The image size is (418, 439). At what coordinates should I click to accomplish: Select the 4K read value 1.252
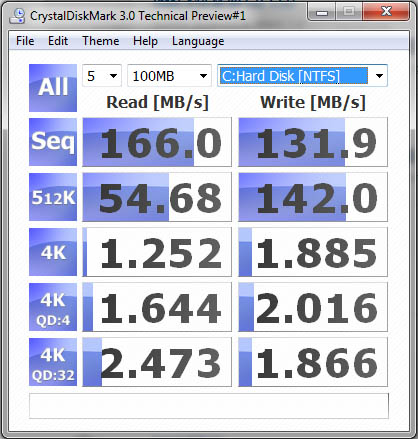point(157,252)
